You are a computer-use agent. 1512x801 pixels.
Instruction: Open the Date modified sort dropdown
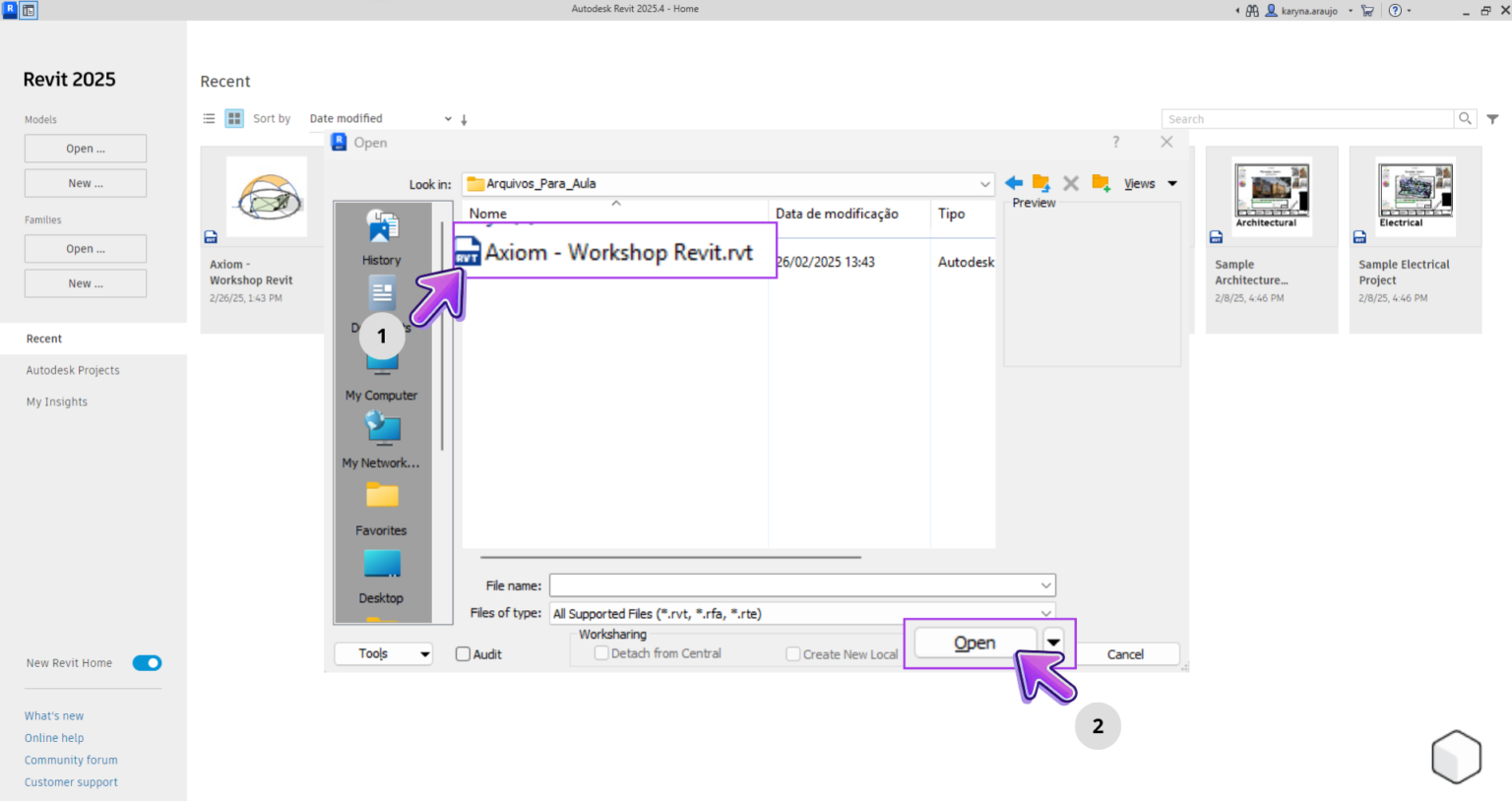380,118
